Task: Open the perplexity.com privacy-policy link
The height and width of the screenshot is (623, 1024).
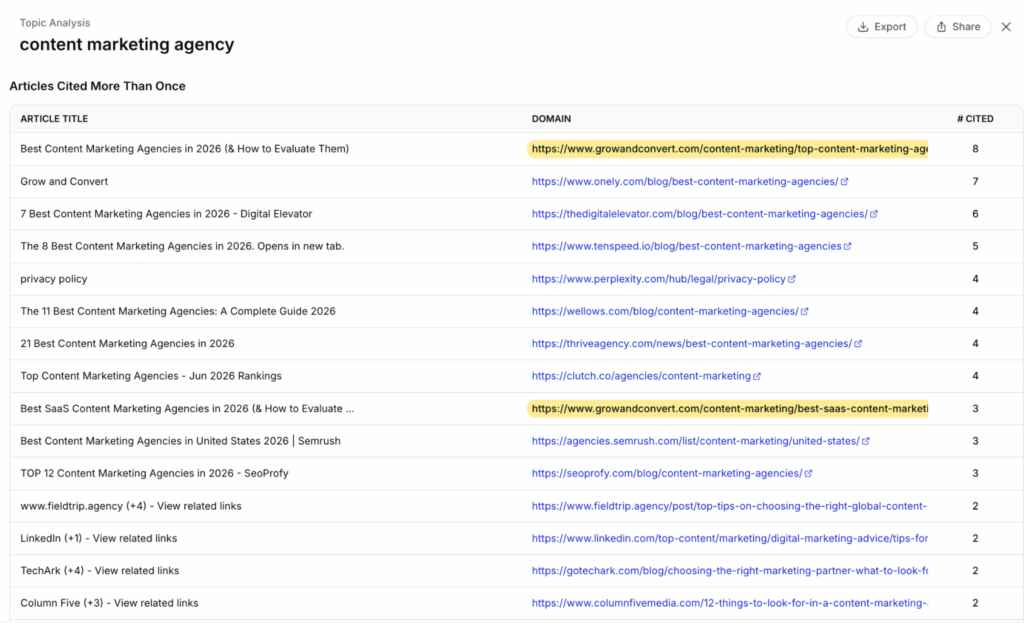Action: click(x=658, y=279)
